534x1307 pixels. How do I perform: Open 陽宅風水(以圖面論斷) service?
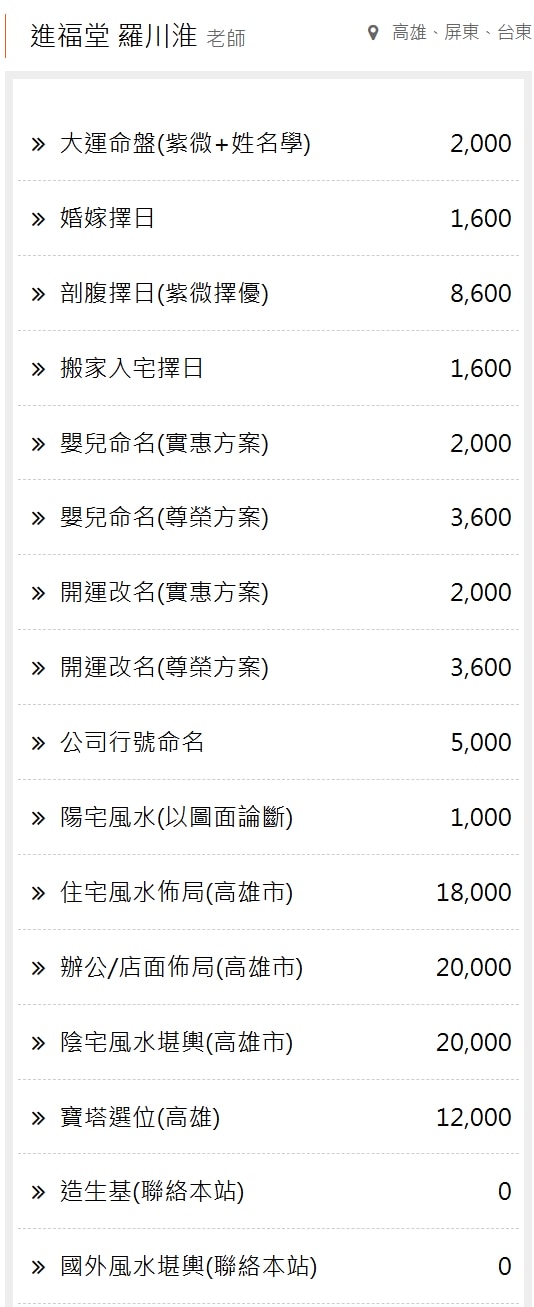(268, 817)
